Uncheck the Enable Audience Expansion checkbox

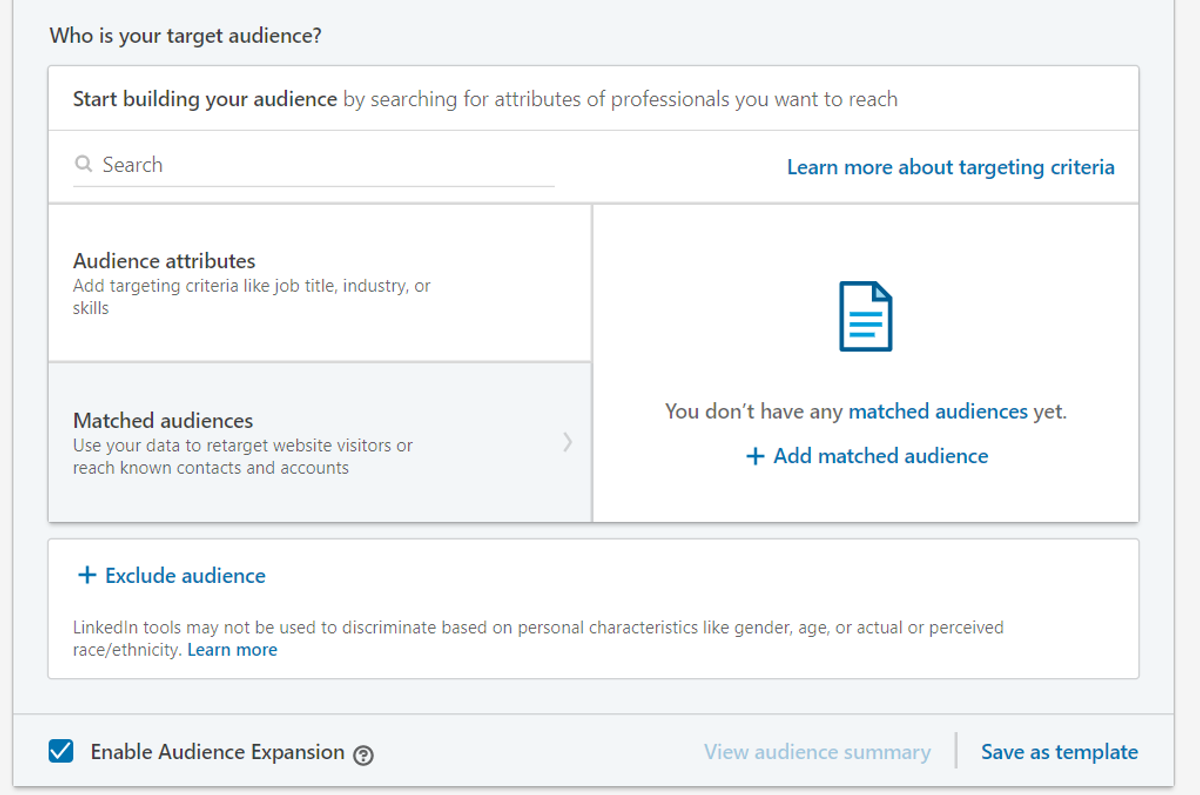pyautogui.click(x=61, y=751)
